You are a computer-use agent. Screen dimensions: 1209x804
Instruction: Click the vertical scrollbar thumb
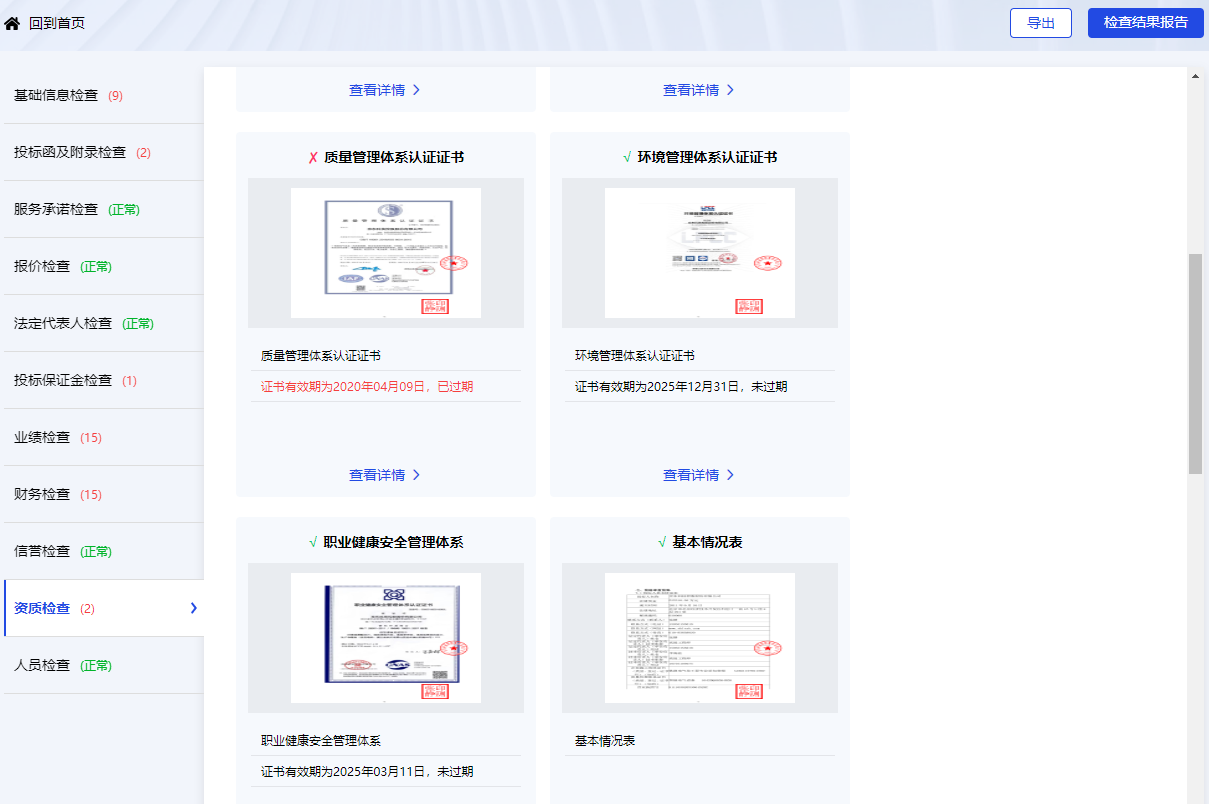point(1195,364)
